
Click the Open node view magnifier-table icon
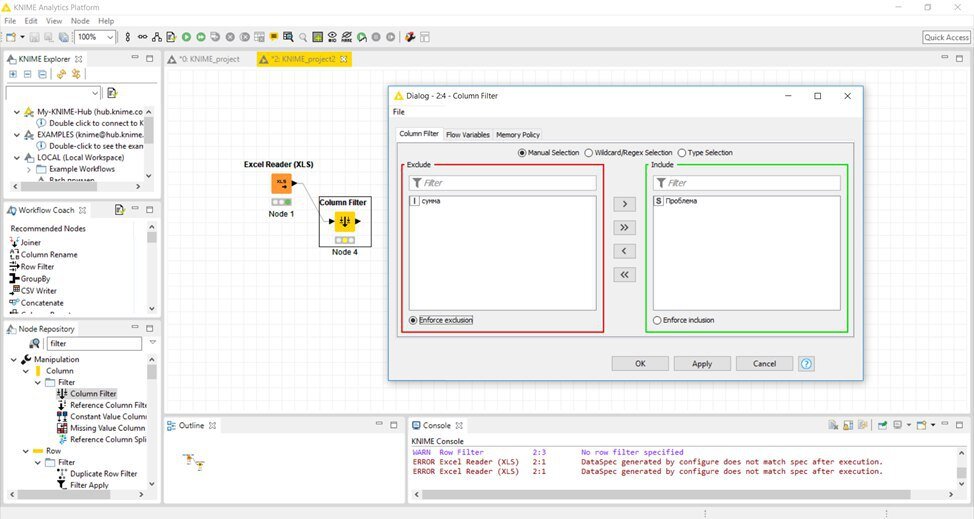coord(288,37)
